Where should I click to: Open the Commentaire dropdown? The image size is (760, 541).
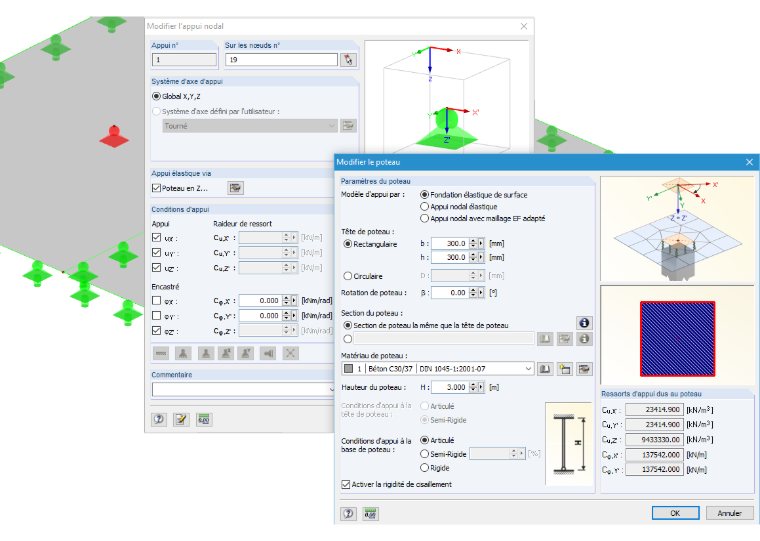332,389
